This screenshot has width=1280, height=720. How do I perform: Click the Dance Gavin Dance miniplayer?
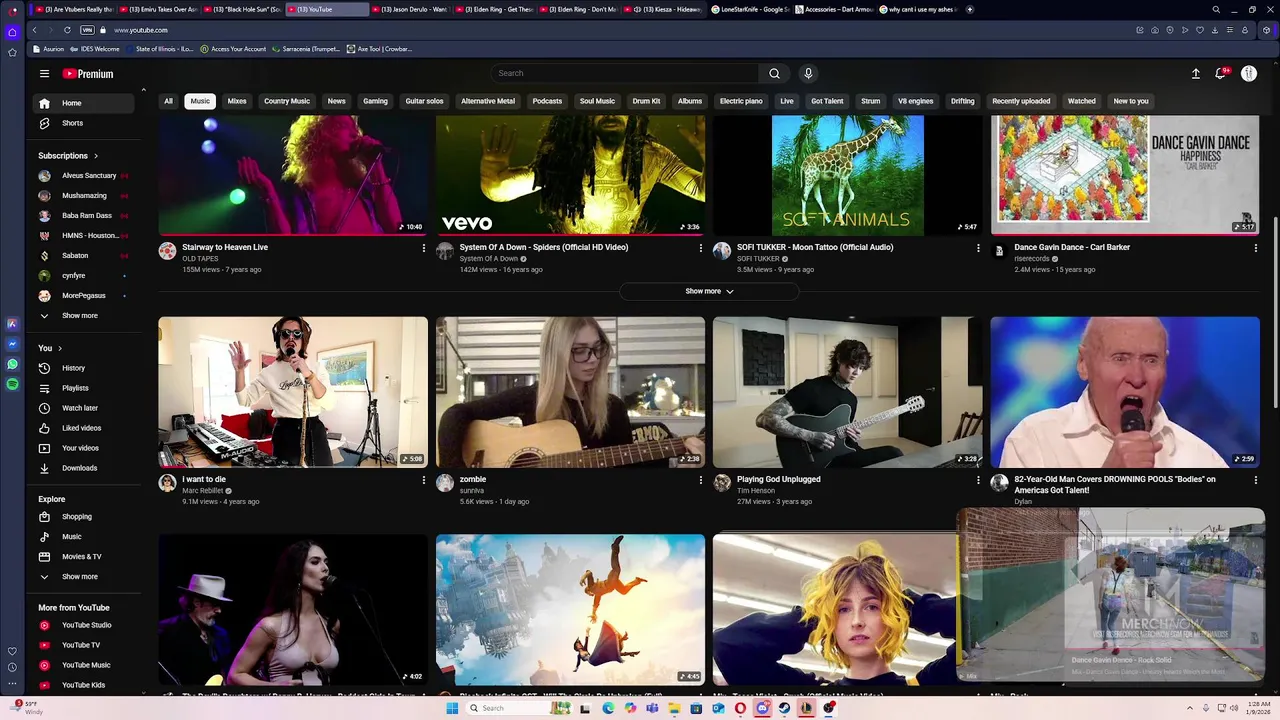1111,594
